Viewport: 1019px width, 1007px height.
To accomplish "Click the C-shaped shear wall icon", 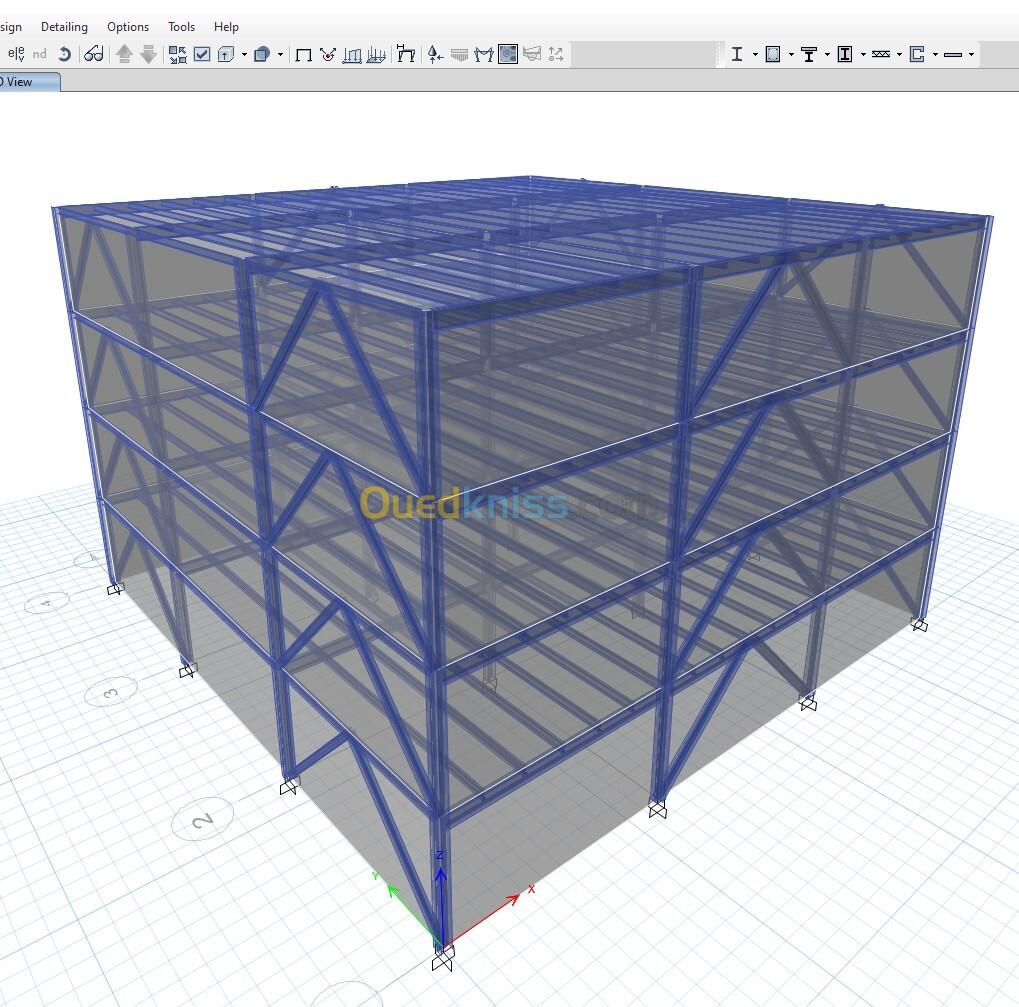I will click(x=917, y=54).
